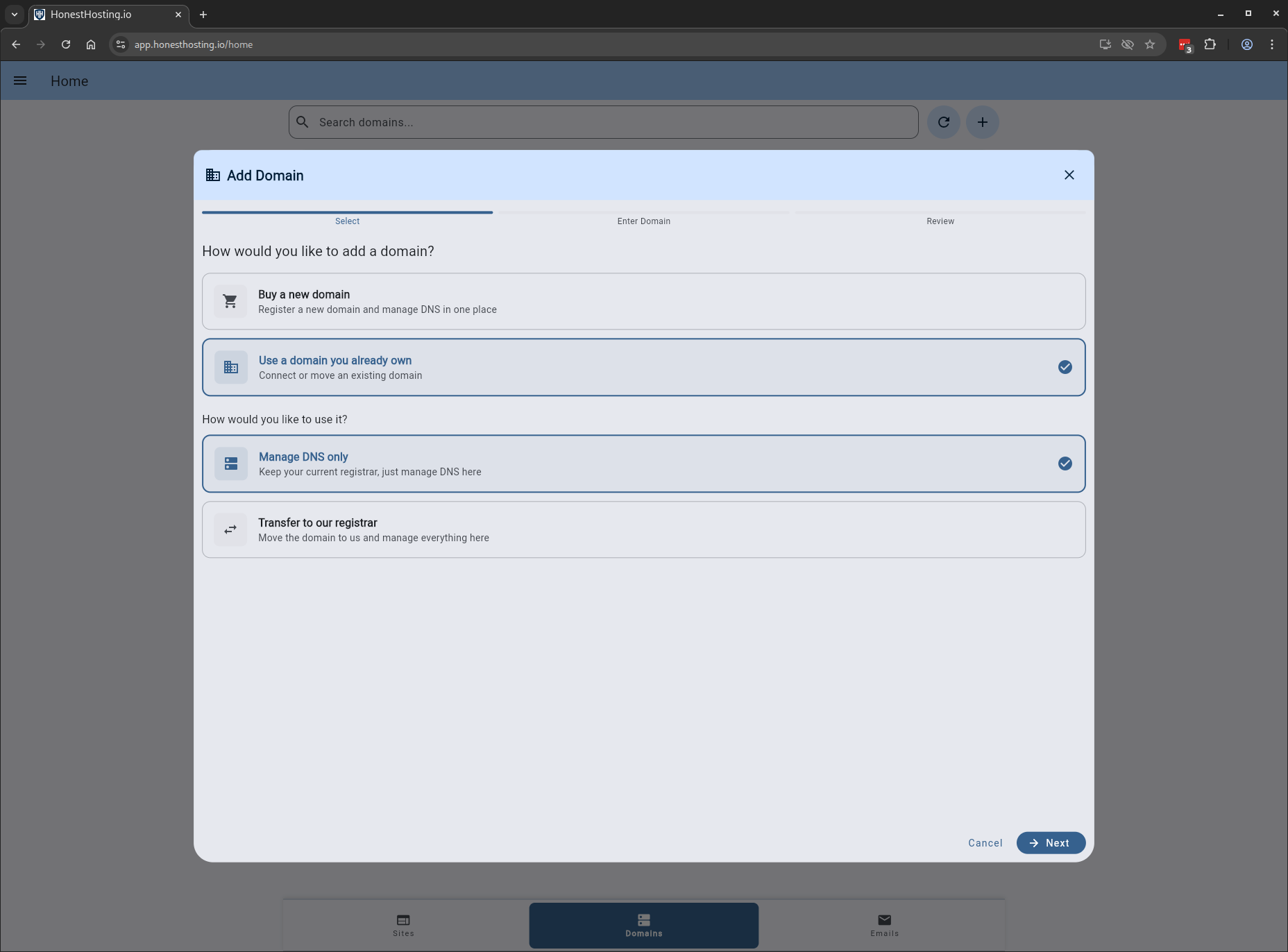Bookmark this page with star icon
The image size is (1288, 952).
pos(1150,44)
